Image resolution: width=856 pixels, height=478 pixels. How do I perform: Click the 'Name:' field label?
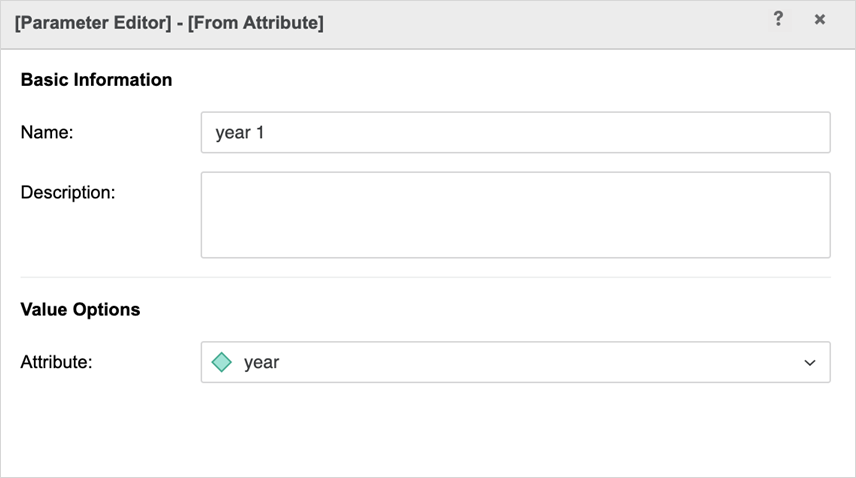tap(47, 132)
